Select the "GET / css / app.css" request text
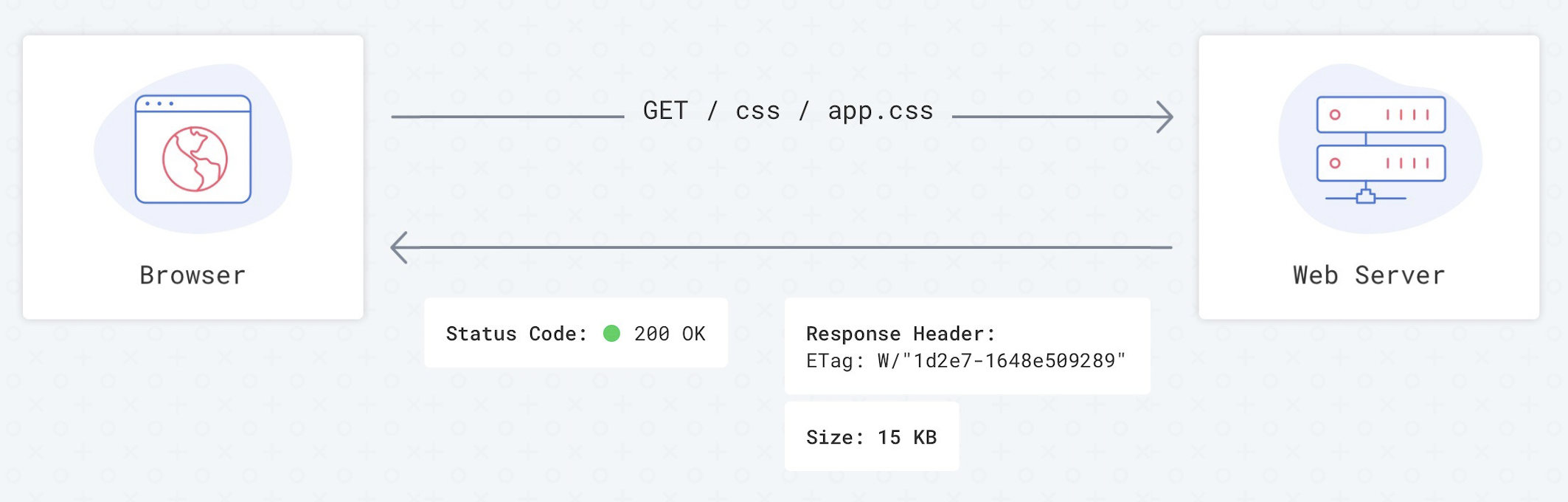The width and height of the screenshot is (1568, 502). pyautogui.click(x=788, y=111)
